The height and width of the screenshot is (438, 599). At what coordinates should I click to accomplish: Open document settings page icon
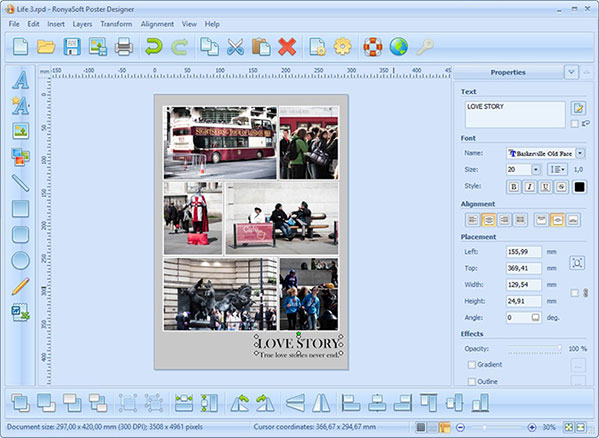[x=317, y=47]
